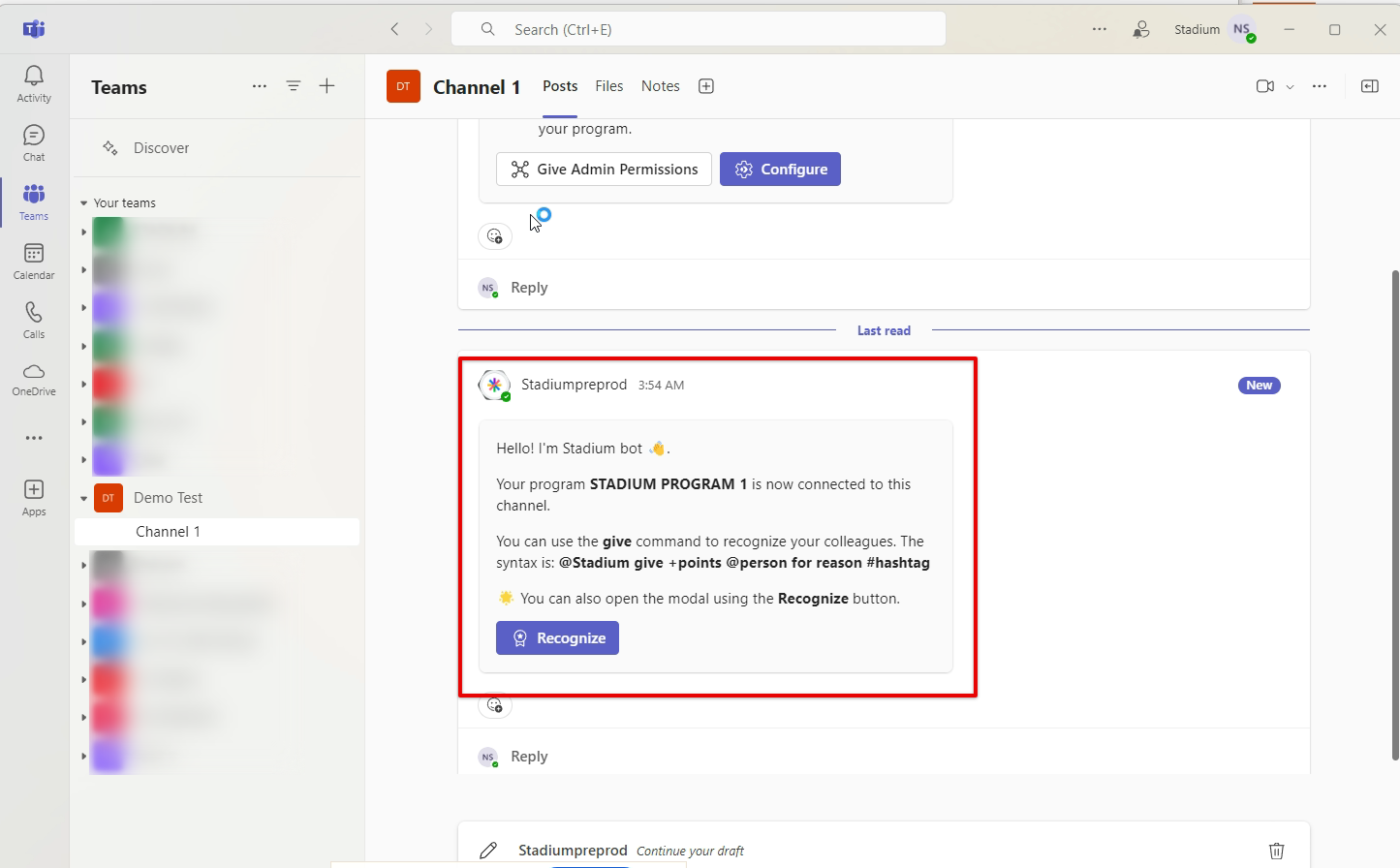The height and width of the screenshot is (868, 1400).
Task: Show more apps ellipsis in sidebar
Action: point(34,438)
